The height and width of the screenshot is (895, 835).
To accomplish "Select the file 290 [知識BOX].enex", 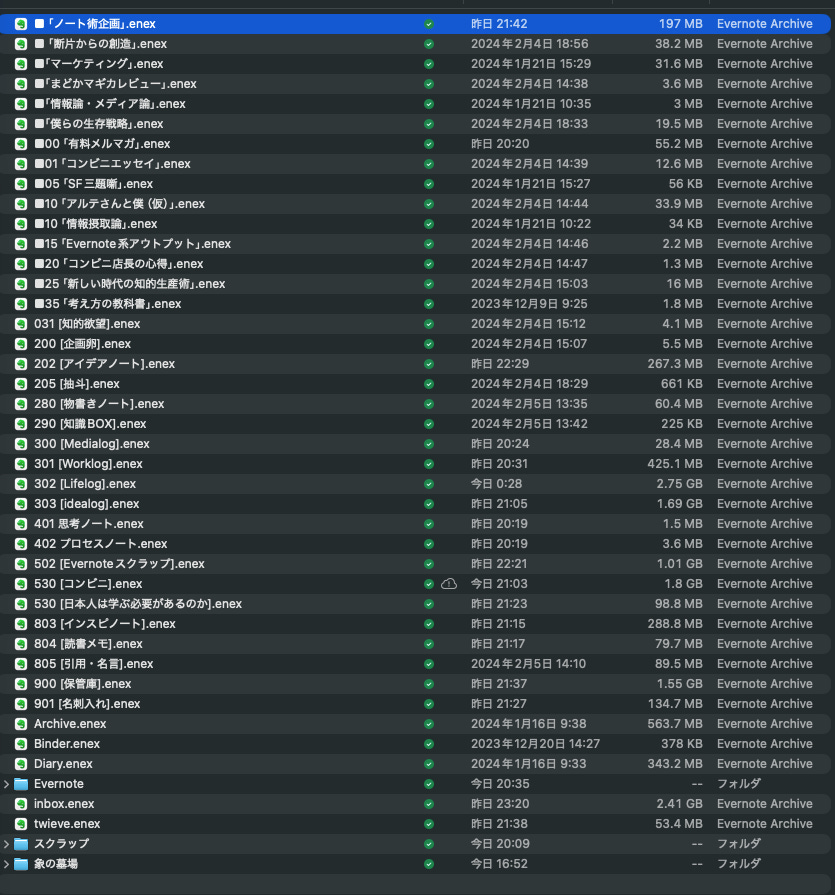I will [90, 424].
